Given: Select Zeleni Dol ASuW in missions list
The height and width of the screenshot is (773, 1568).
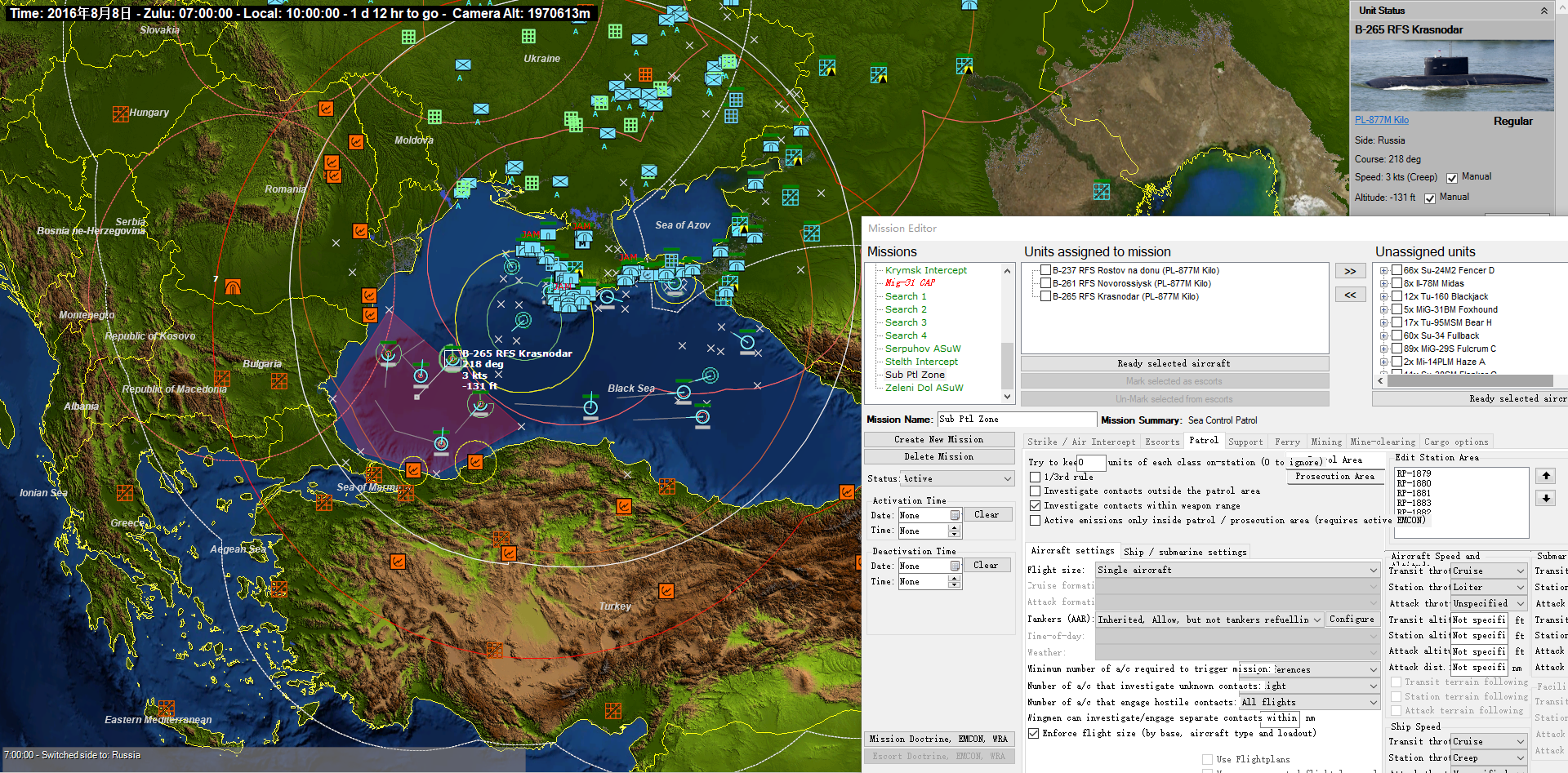Looking at the screenshot, I should click(x=924, y=388).
